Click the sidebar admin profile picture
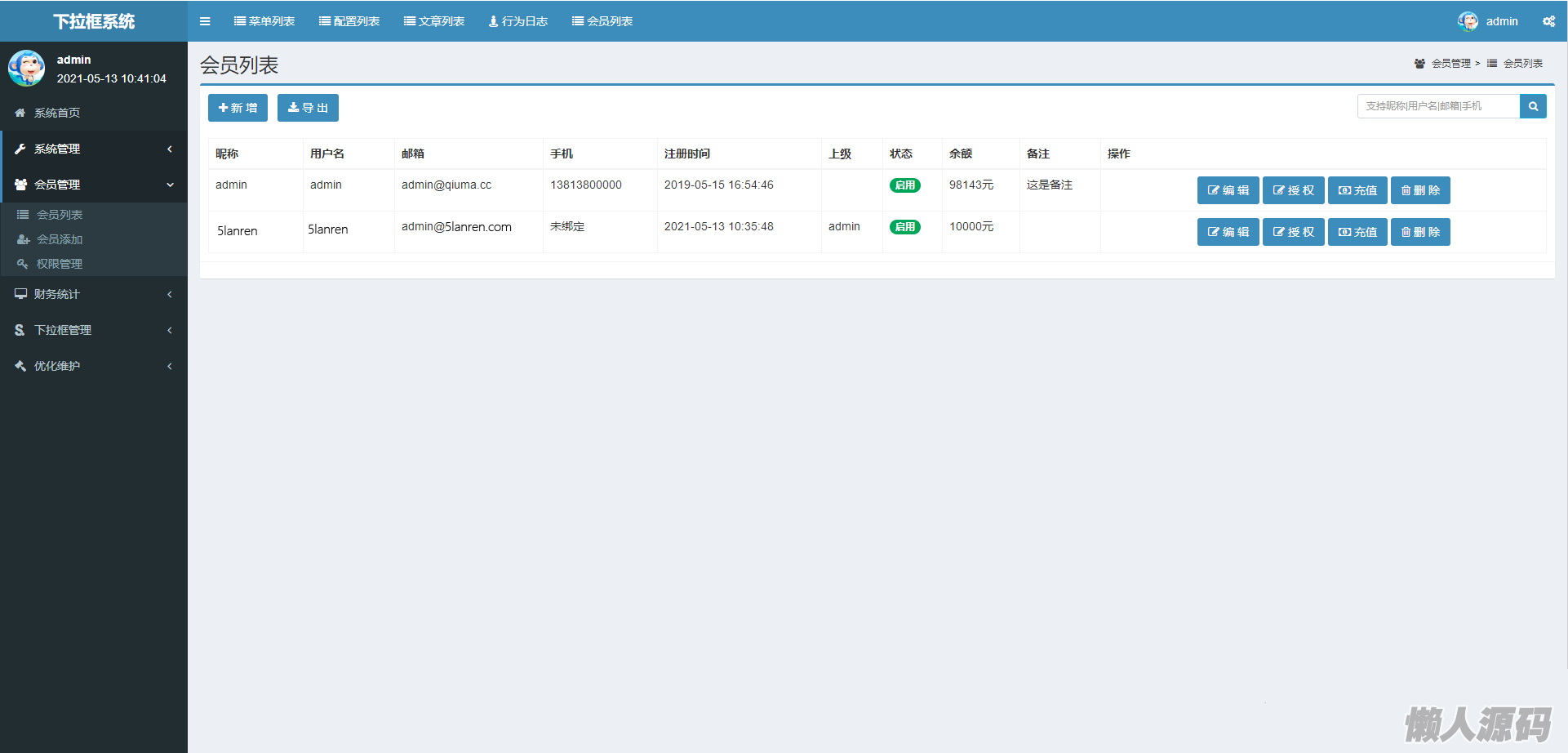This screenshot has height=753, width=1568. (x=27, y=69)
